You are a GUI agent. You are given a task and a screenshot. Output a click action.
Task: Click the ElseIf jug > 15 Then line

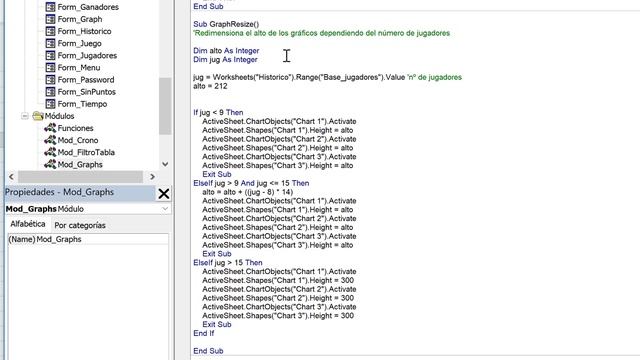[228, 262]
